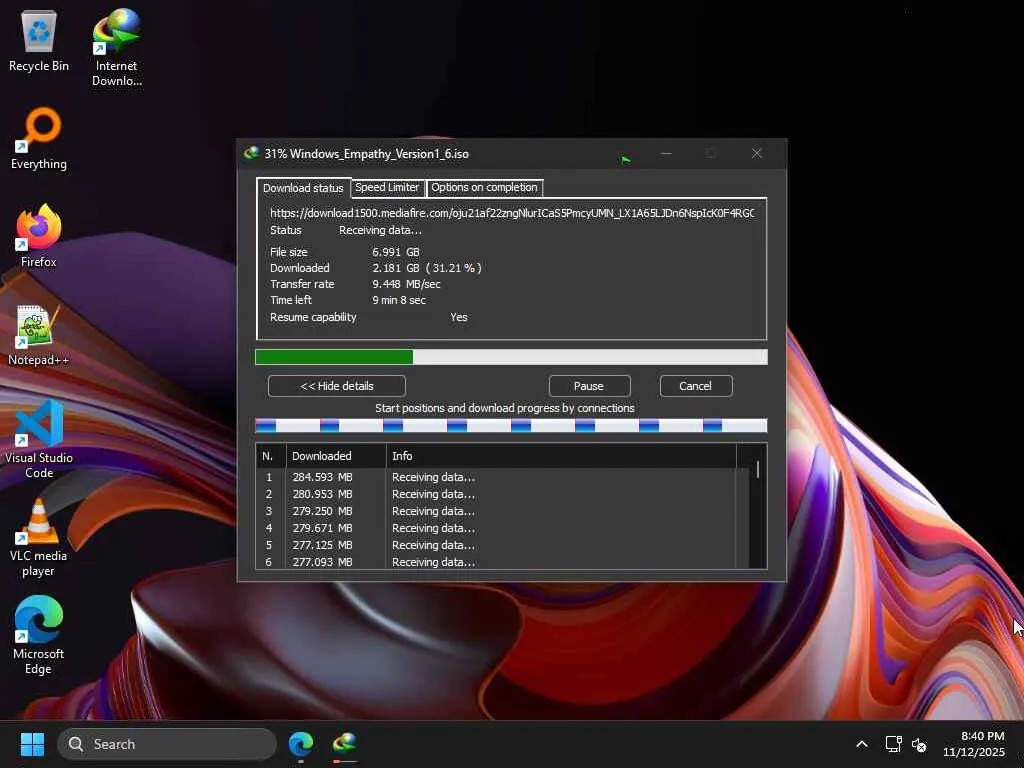Open Microsoft Edge from the taskbar
Viewport: 1024px width, 768px height.
[301, 744]
